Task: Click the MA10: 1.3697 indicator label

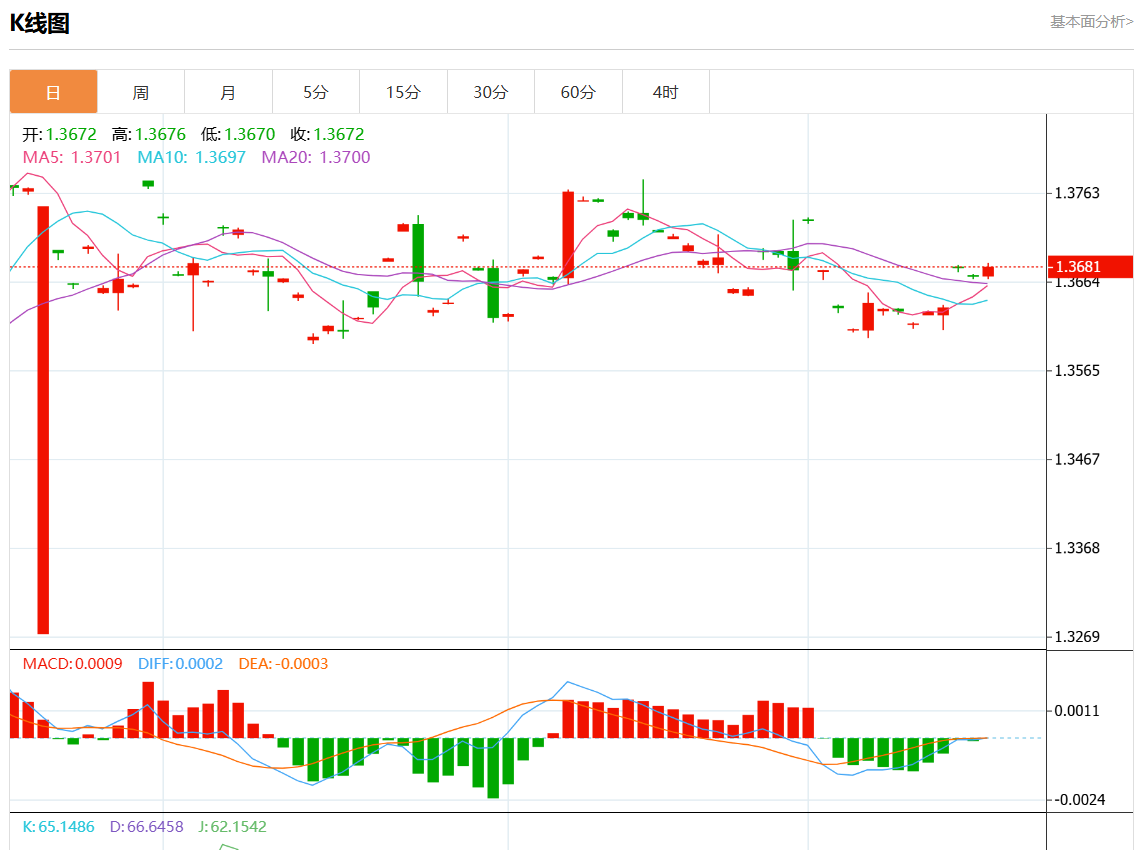Action: point(192,157)
